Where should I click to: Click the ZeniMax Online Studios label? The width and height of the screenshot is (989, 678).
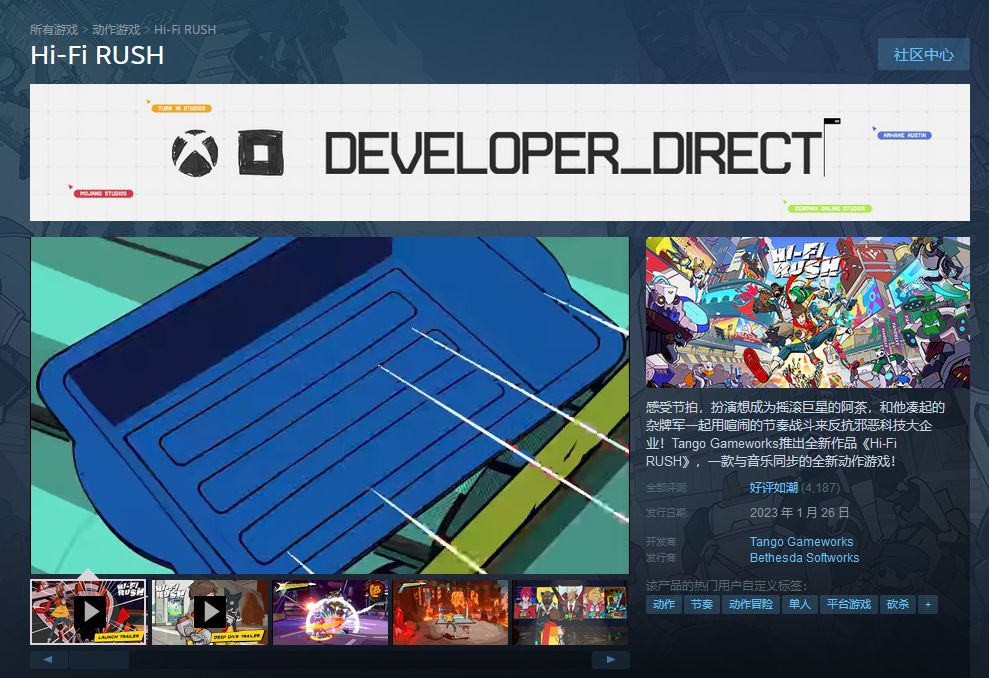click(x=829, y=208)
